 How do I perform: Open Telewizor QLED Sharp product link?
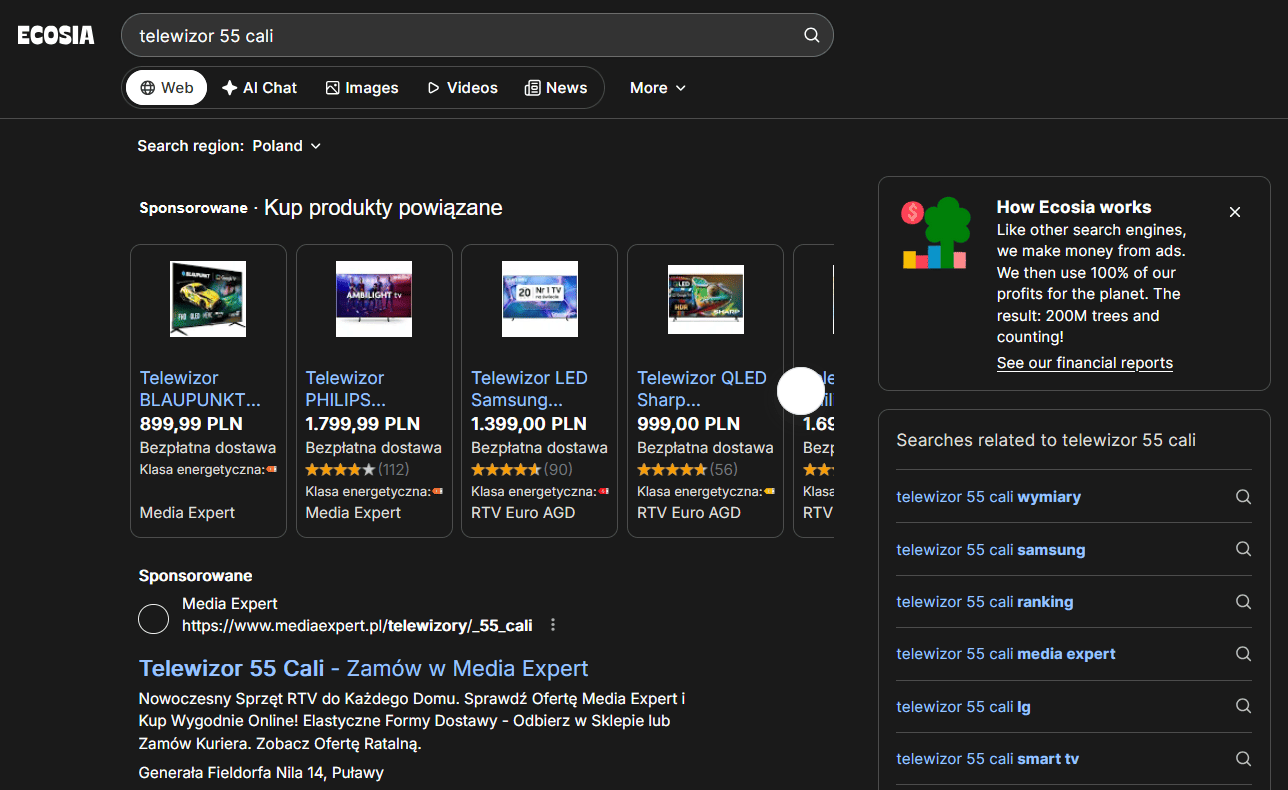point(702,389)
